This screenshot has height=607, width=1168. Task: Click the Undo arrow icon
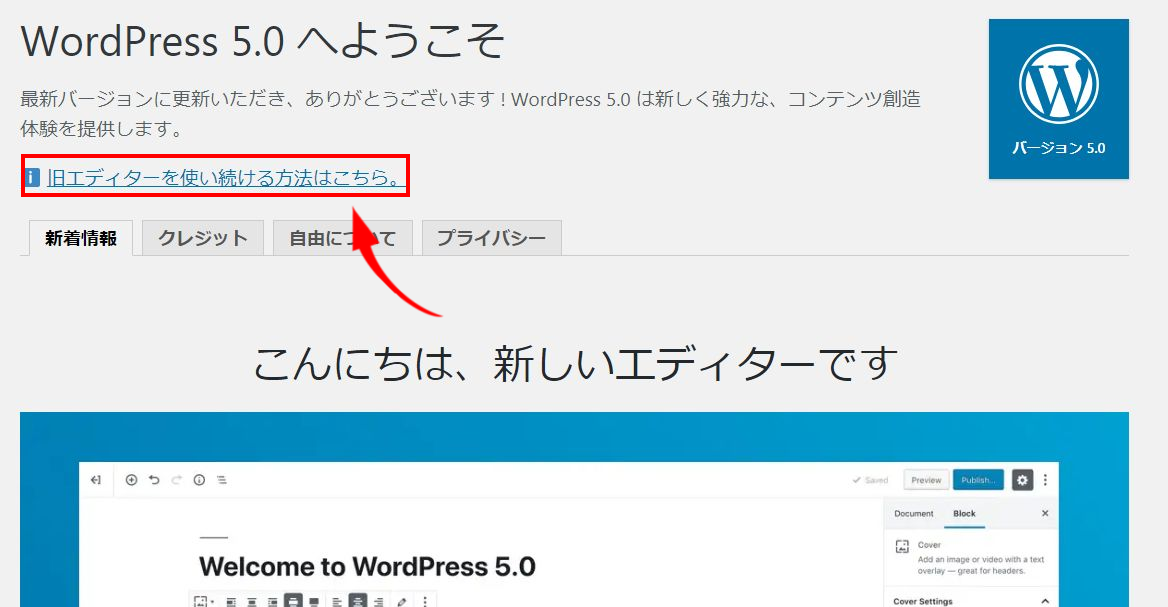pos(154,480)
